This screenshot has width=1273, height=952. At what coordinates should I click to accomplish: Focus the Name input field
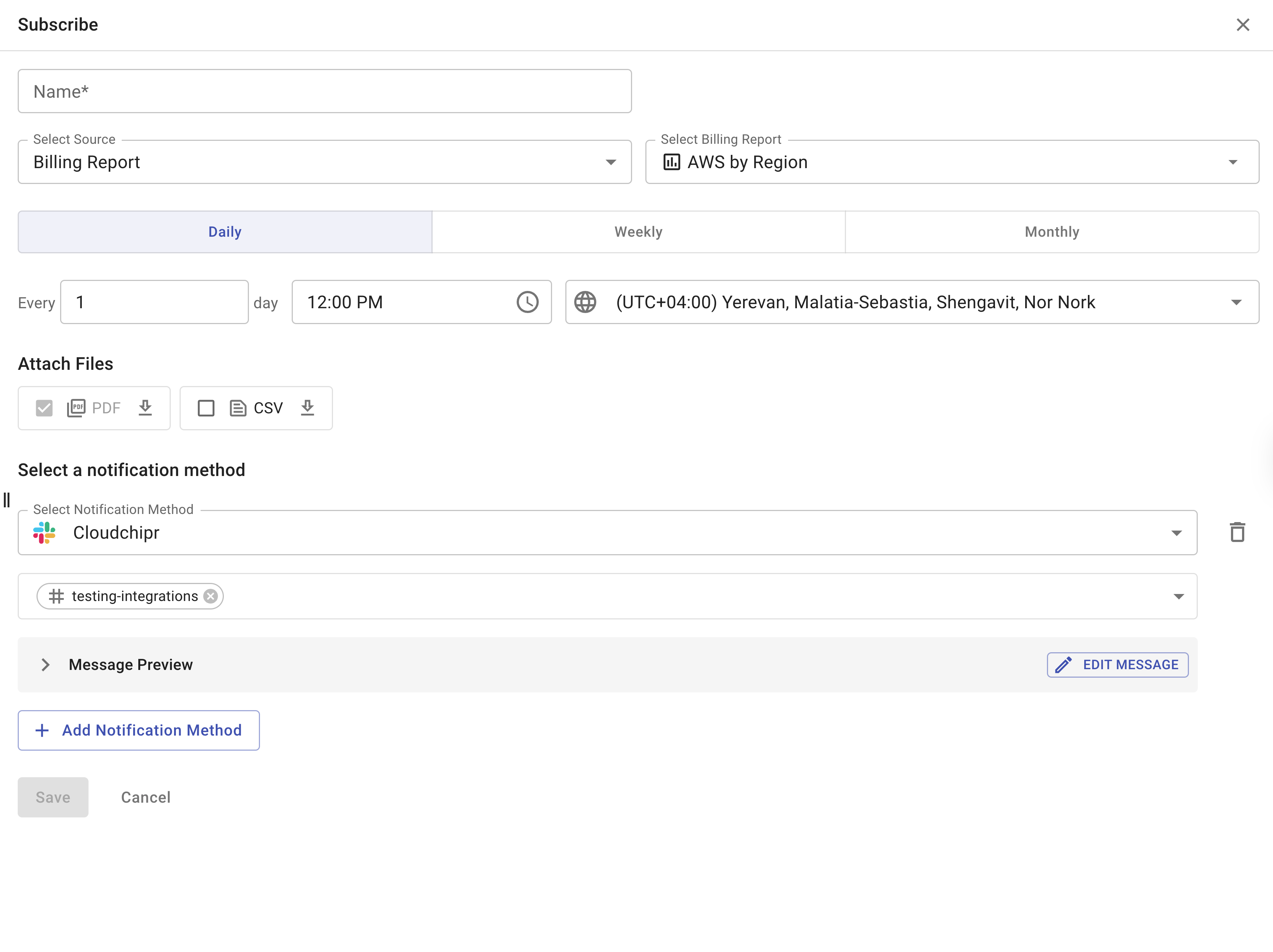click(325, 91)
